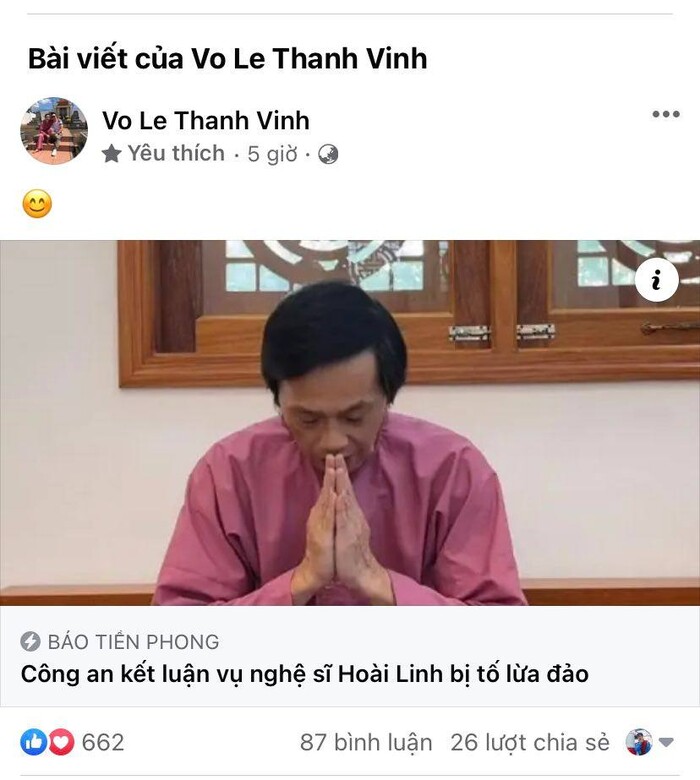The height and width of the screenshot is (780, 700).
Task: Click the 5 giờ timestamp
Action: [x=273, y=154]
